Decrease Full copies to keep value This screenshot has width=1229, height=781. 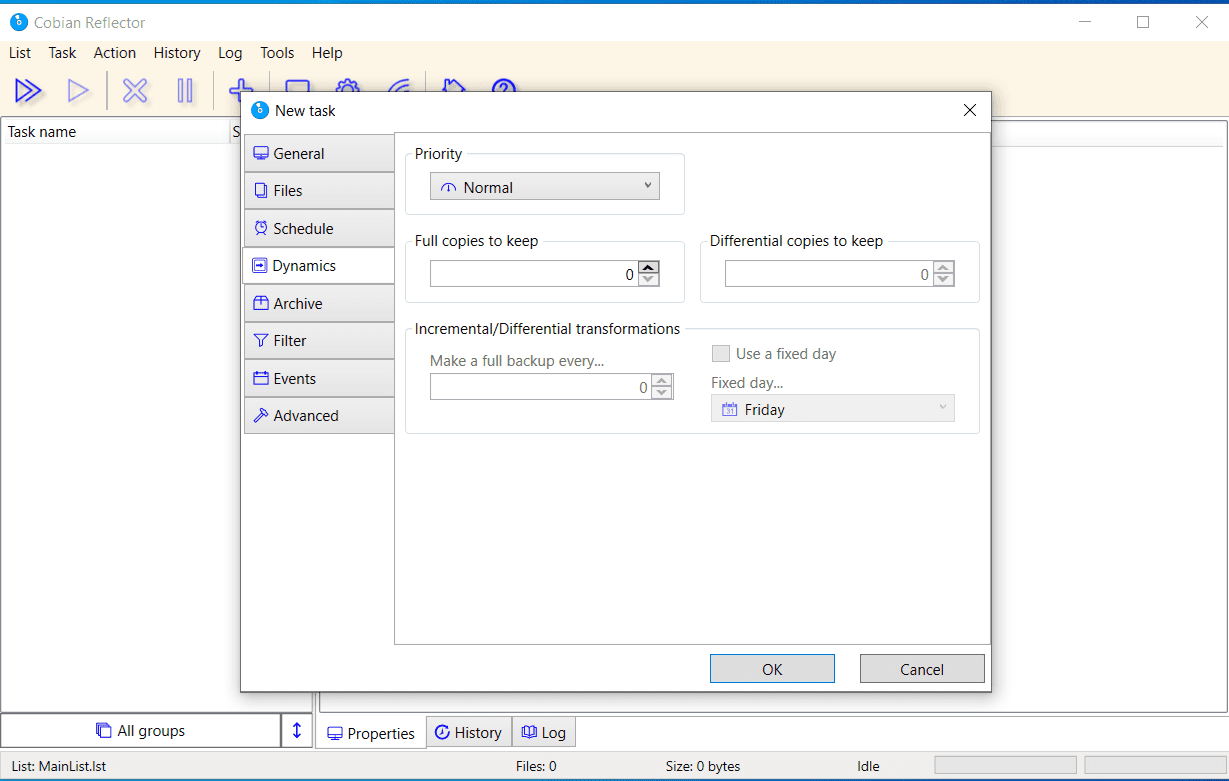(x=649, y=280)
